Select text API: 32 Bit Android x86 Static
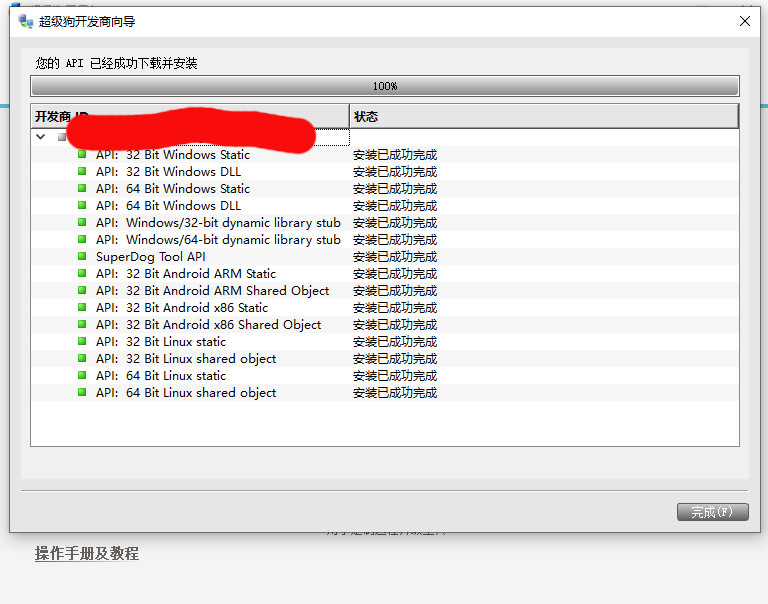 click(182, 308)
